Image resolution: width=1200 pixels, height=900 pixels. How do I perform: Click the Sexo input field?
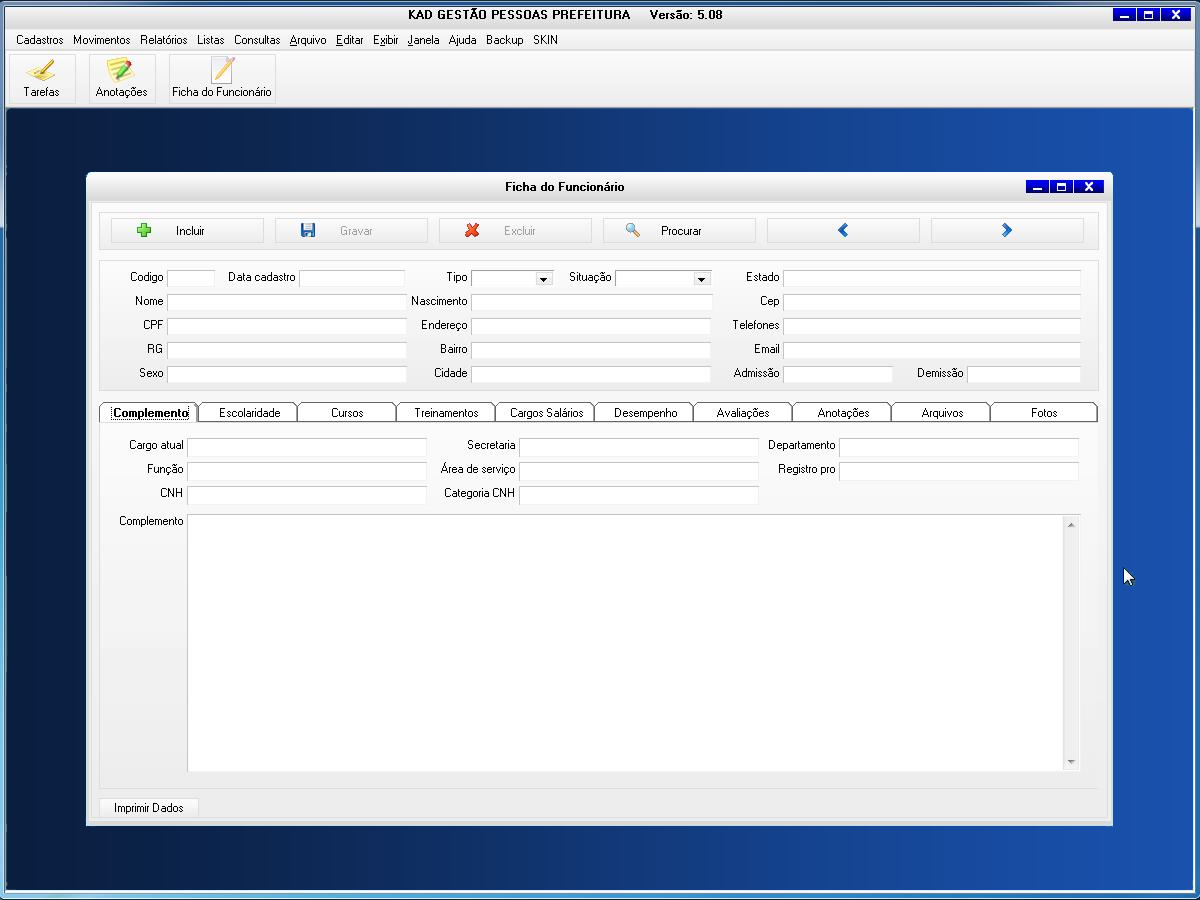tap(287, 374)
